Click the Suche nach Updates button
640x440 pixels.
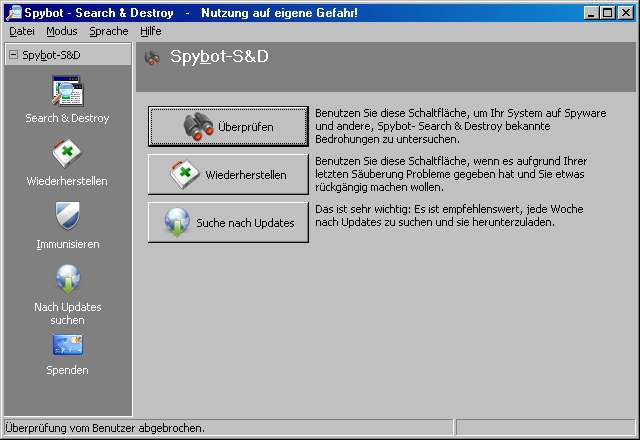tap(228, 222)
